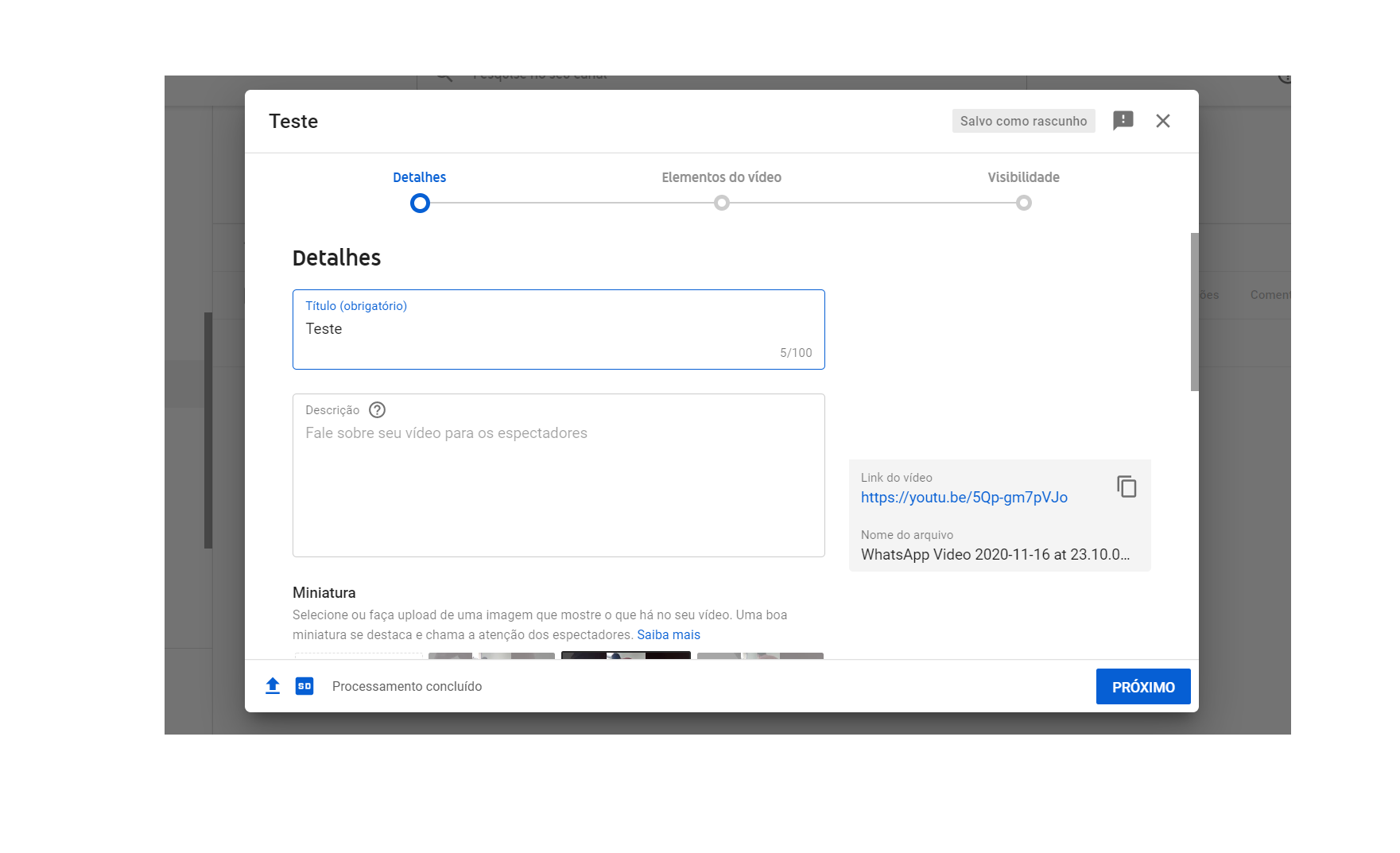This screenshot has height=853, width=1400.
Task: Close the Teste upload dialog
Action: [1162, 121]
